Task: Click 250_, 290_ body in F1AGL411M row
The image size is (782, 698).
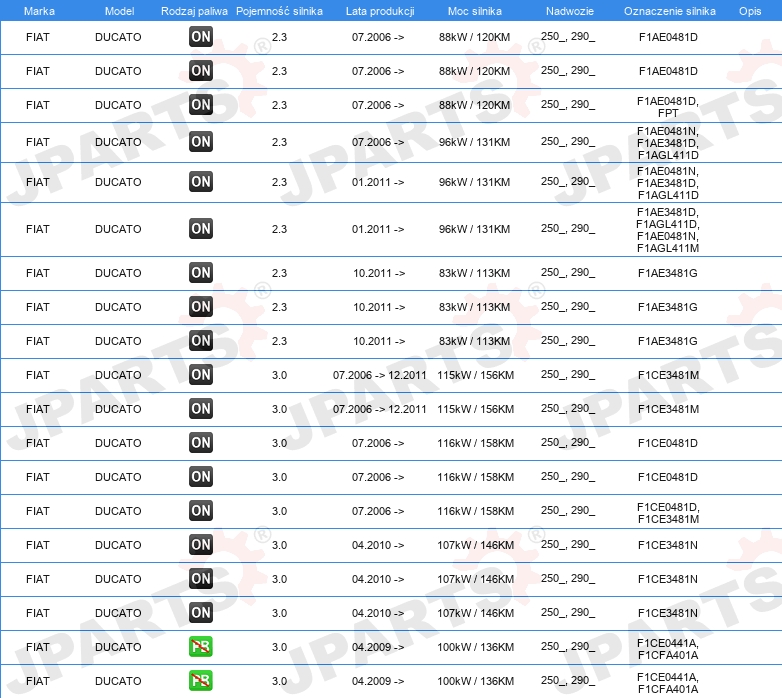Action: point(568,229)
